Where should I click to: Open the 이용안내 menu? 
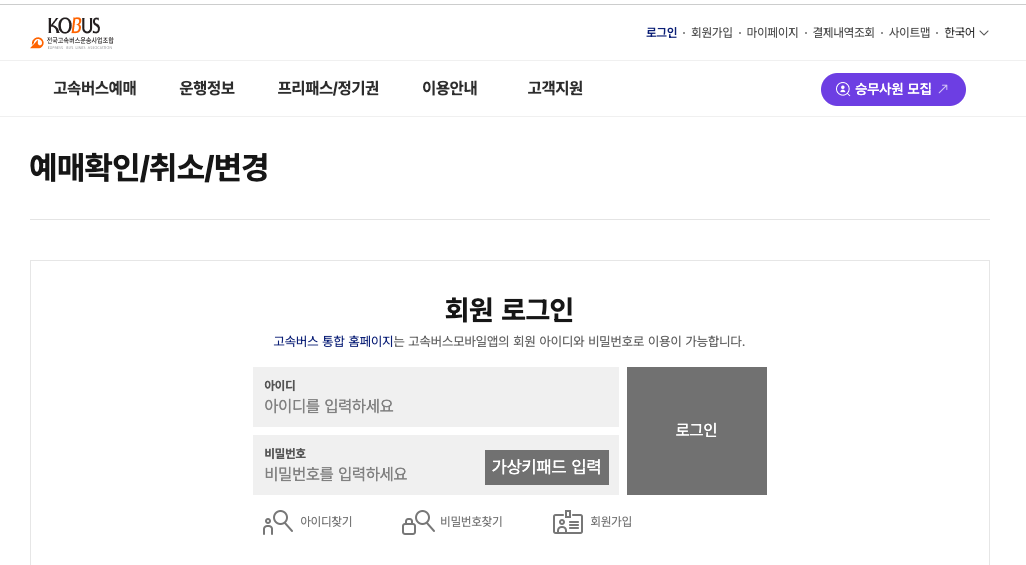tap(450, 88)
